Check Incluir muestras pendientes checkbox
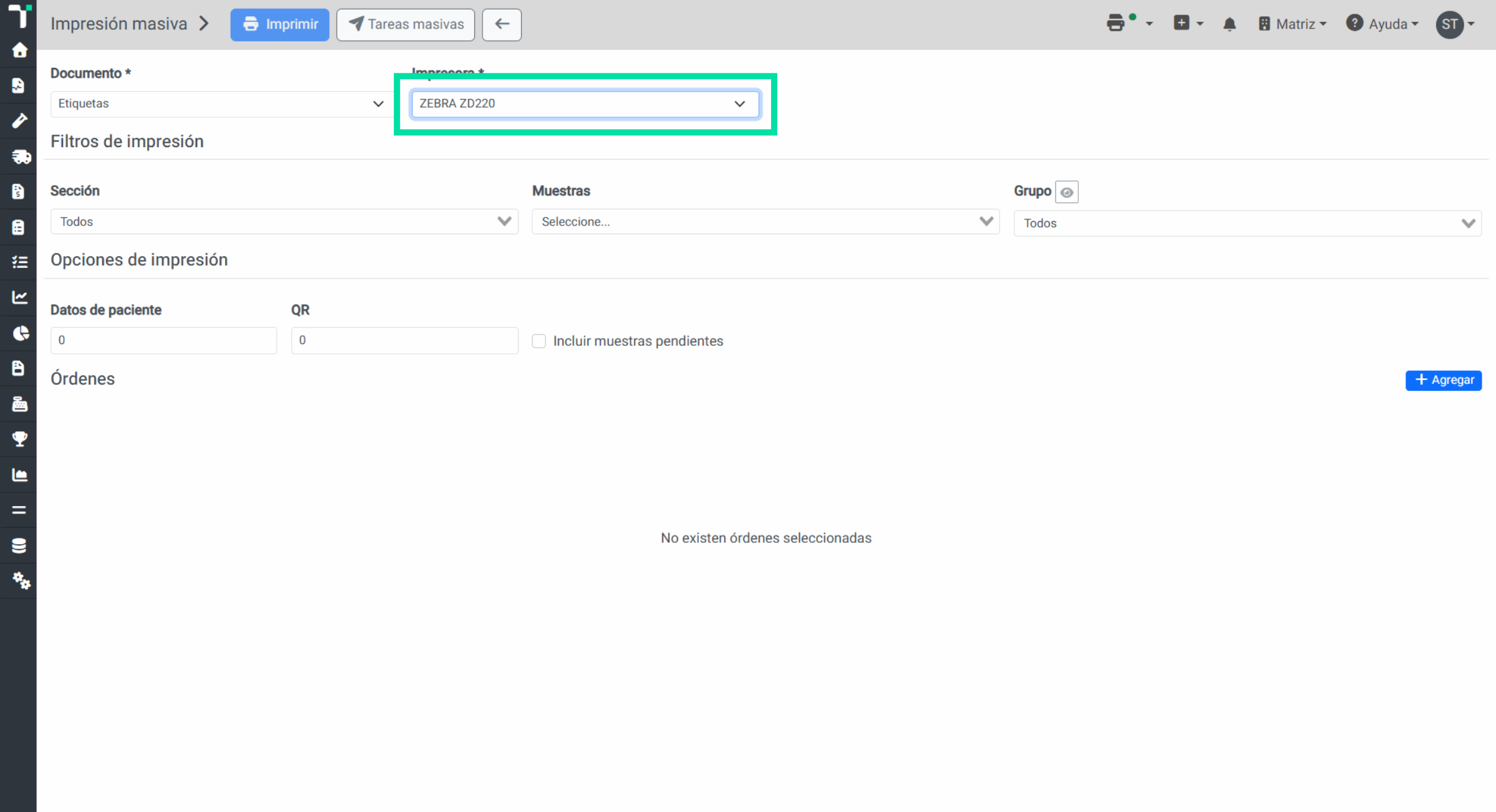The height and width of the screenshot is (812, 1496). click(539, 341)
